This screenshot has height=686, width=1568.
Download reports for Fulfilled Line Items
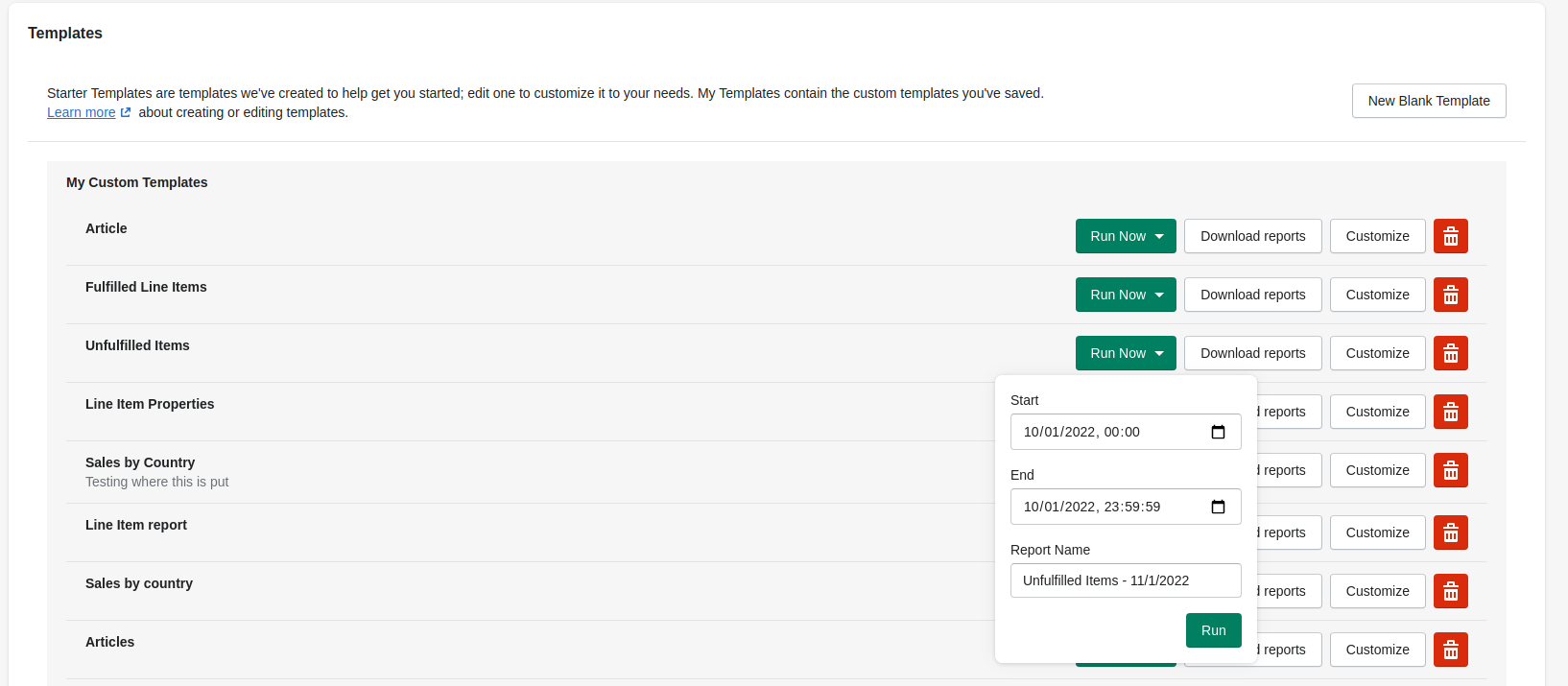tap(1252, 295)
